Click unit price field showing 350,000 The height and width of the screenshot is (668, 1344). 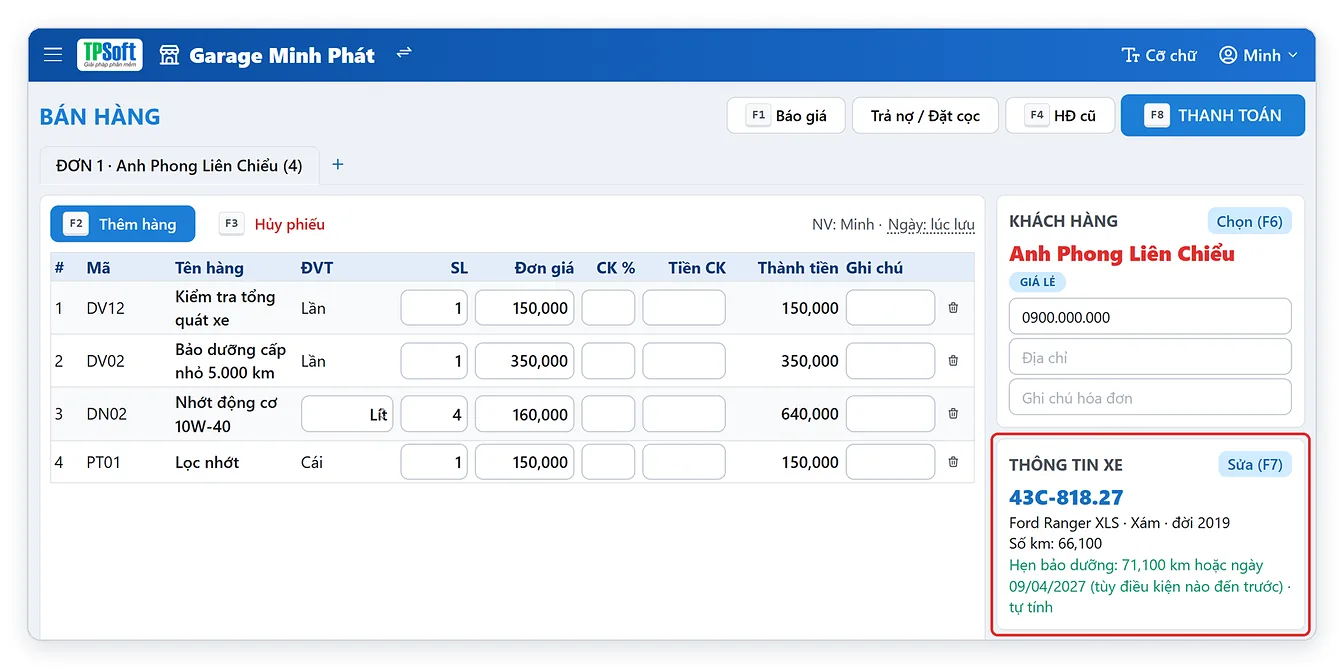coord(524,361)
